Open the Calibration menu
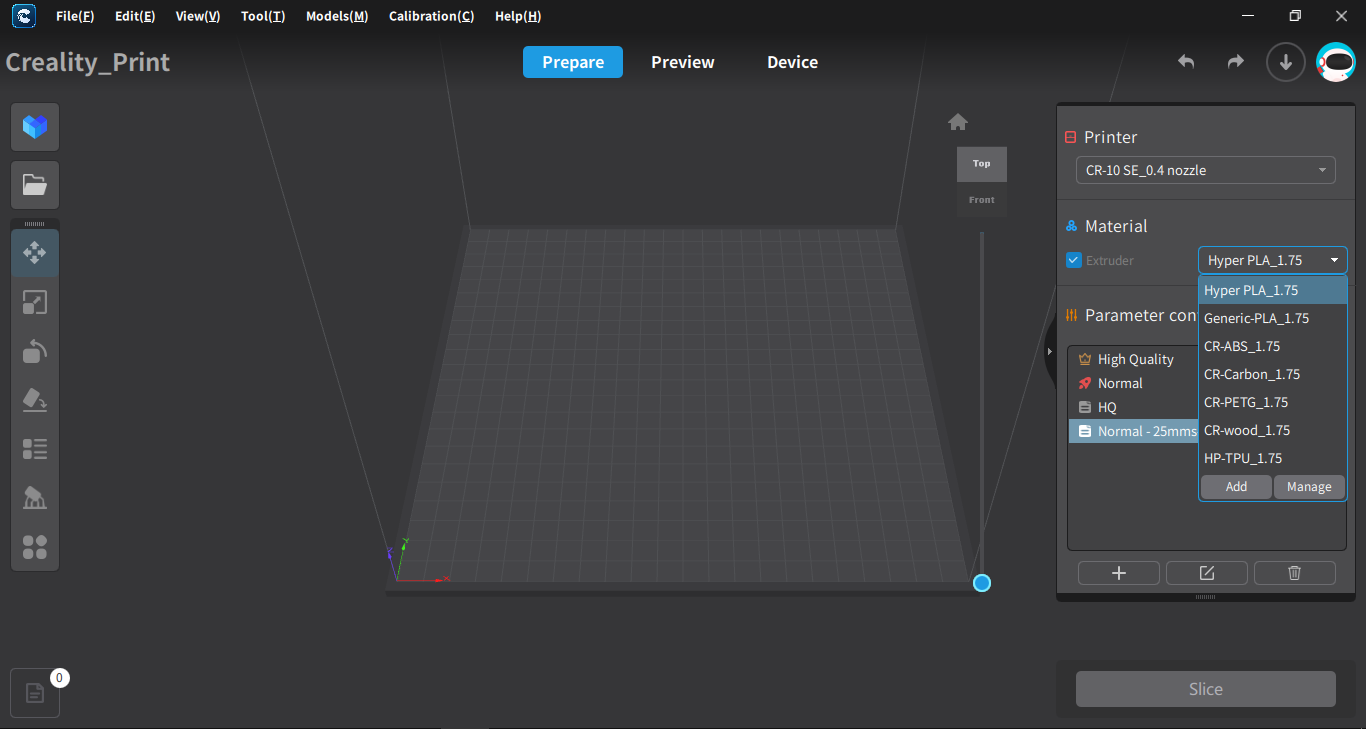1366x729 pixels. (x=432, y=16)
